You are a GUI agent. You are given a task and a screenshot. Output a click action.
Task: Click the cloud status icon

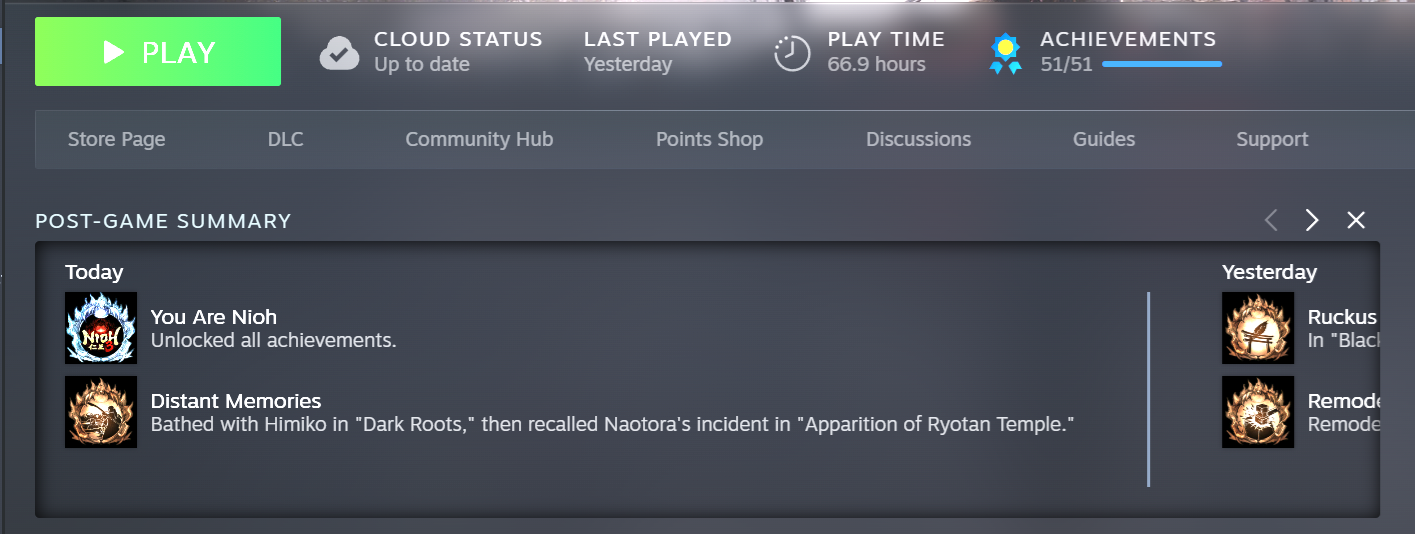339,53
